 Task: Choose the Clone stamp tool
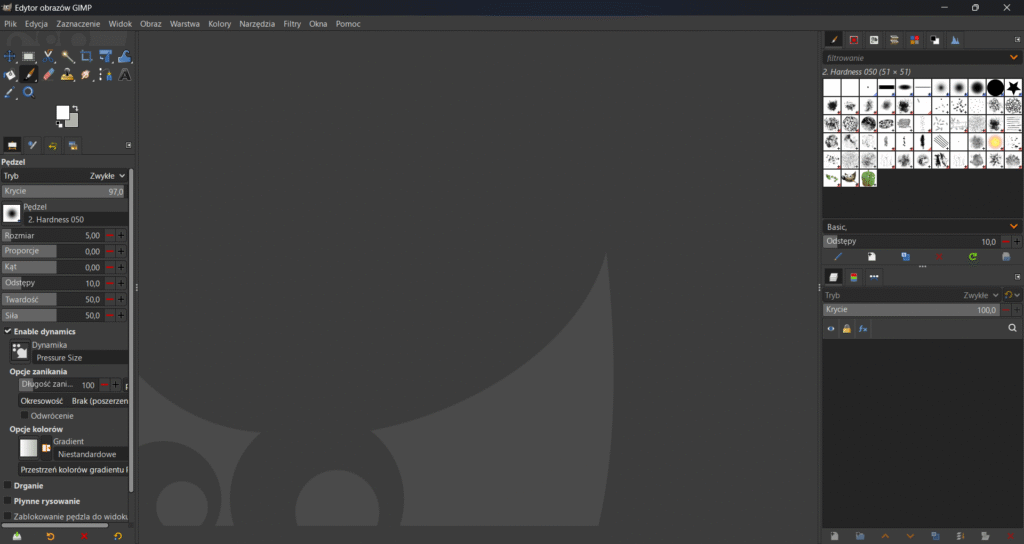pyautogui.click(x=67, y=74)
